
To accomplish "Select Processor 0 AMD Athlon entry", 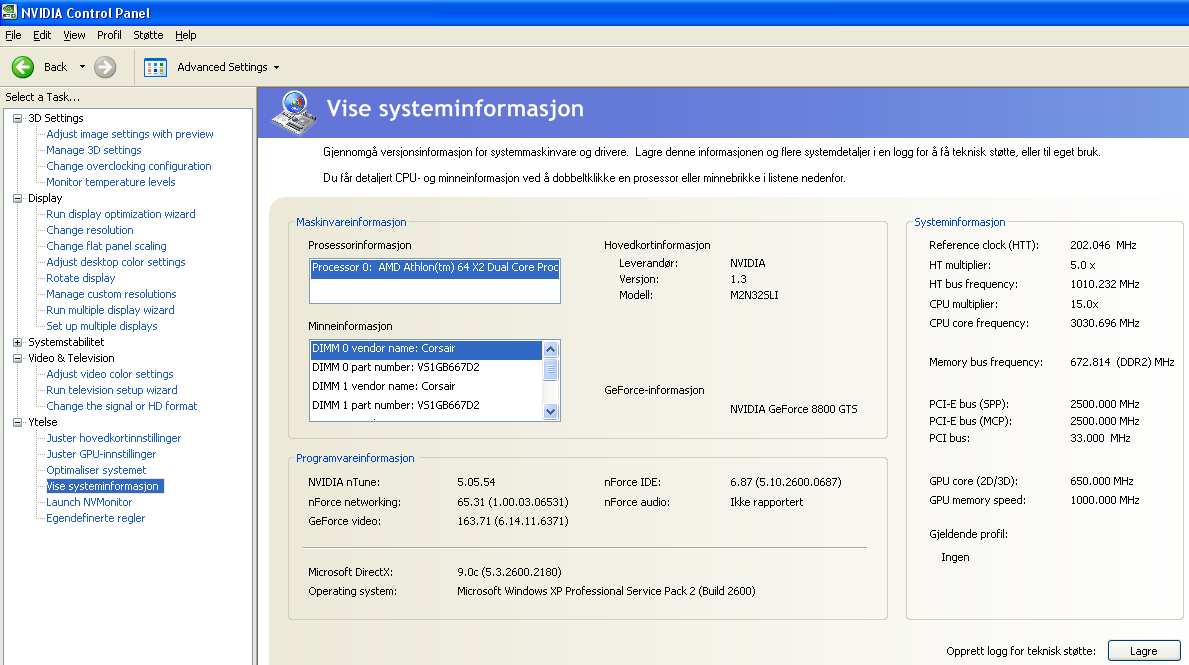I will [435, 268].
